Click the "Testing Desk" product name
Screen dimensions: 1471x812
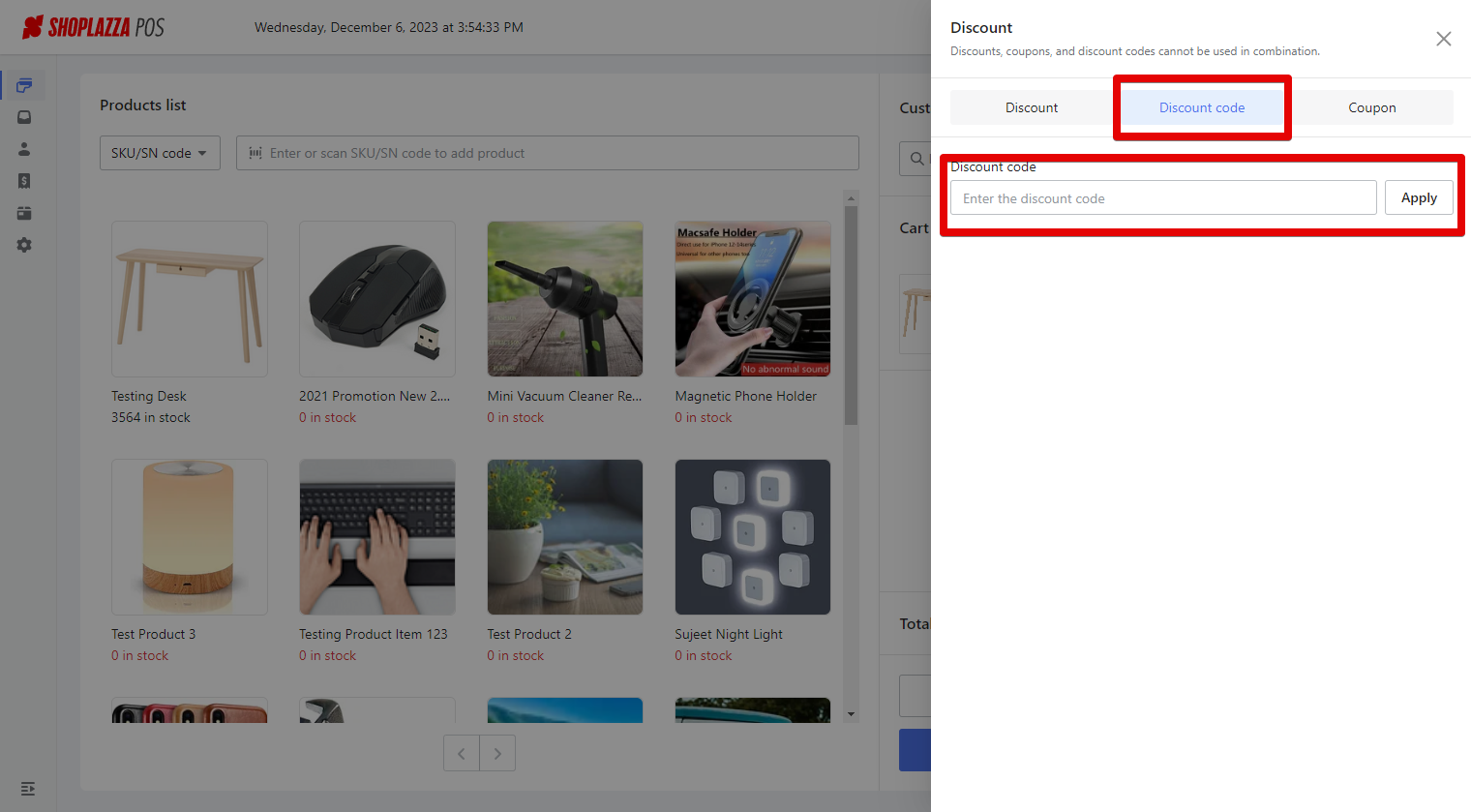[x=149, y=396]
